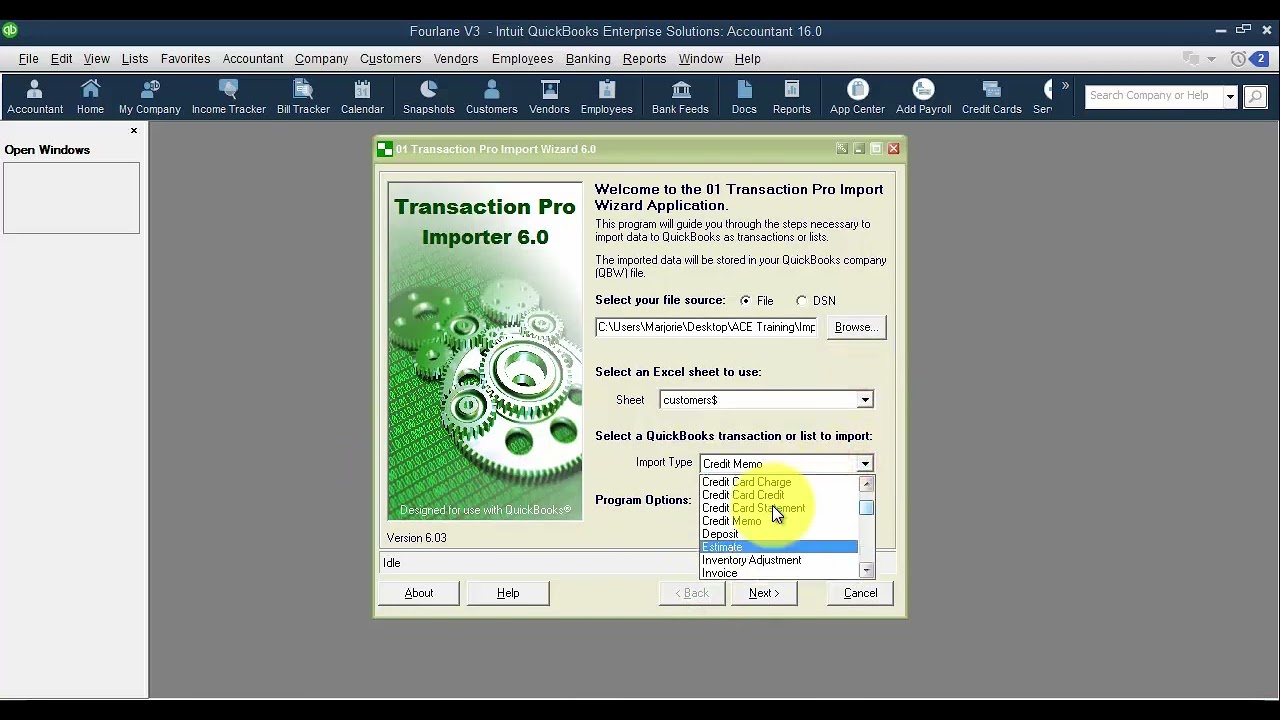Choose Credit Memo in the import list

click(731, 521)
